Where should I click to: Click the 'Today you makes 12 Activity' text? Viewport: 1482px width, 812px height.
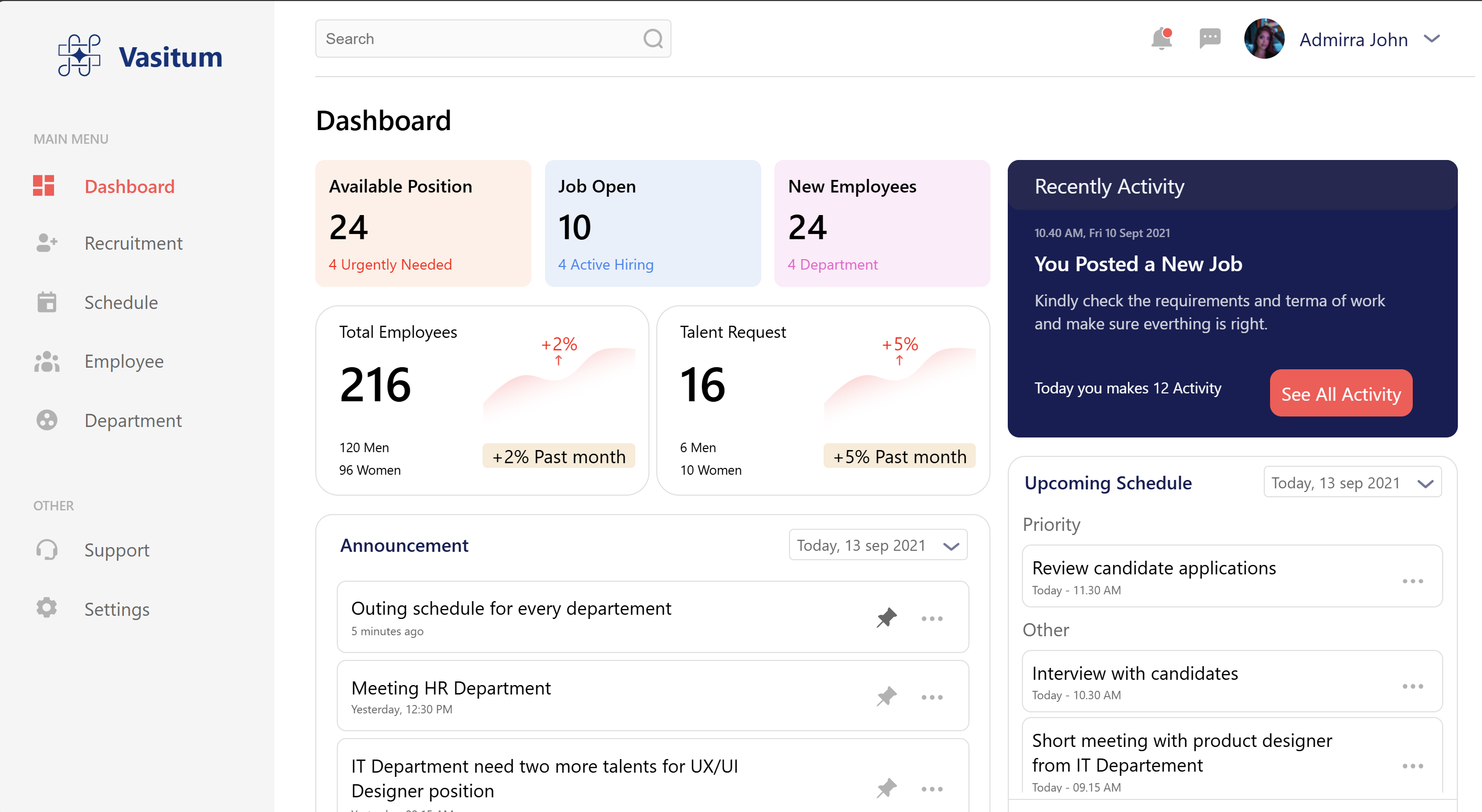click(1127, 388)
